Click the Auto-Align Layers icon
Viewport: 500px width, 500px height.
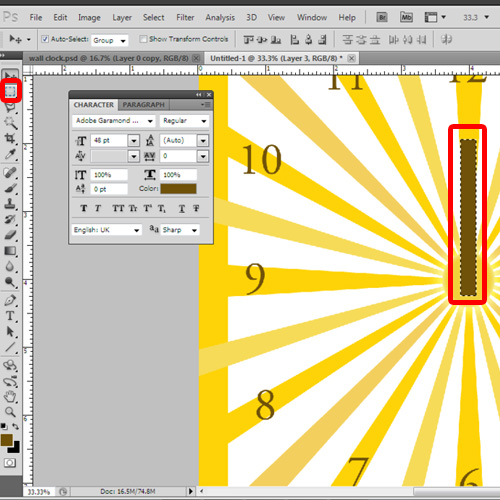(446, 40)
